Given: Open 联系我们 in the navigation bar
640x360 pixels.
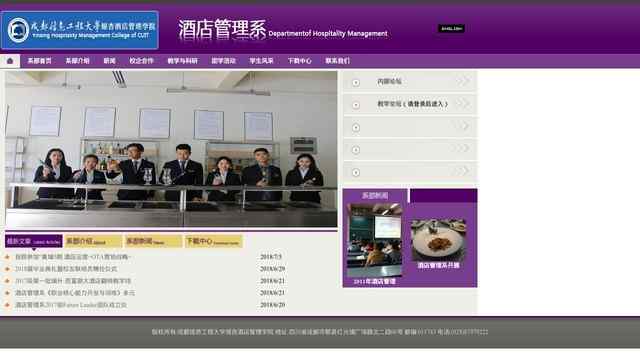Looking at the screenshot, I should (x=337, y=61).
